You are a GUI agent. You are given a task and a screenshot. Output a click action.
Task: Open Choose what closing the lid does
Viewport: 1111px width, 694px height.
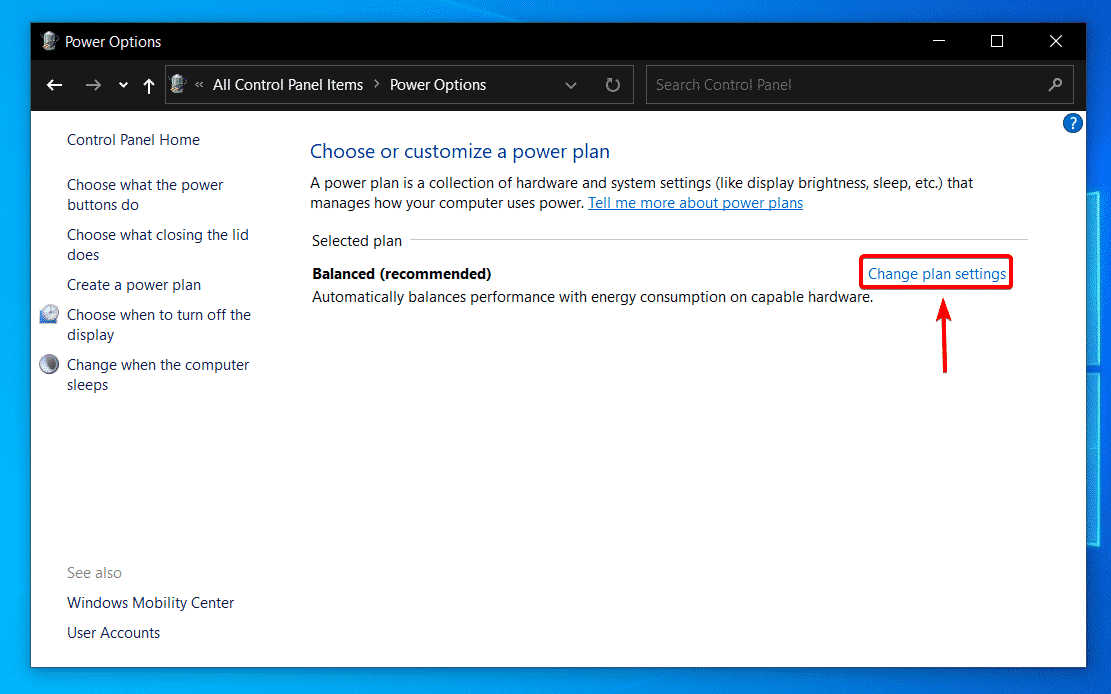(x=157, y=245)
